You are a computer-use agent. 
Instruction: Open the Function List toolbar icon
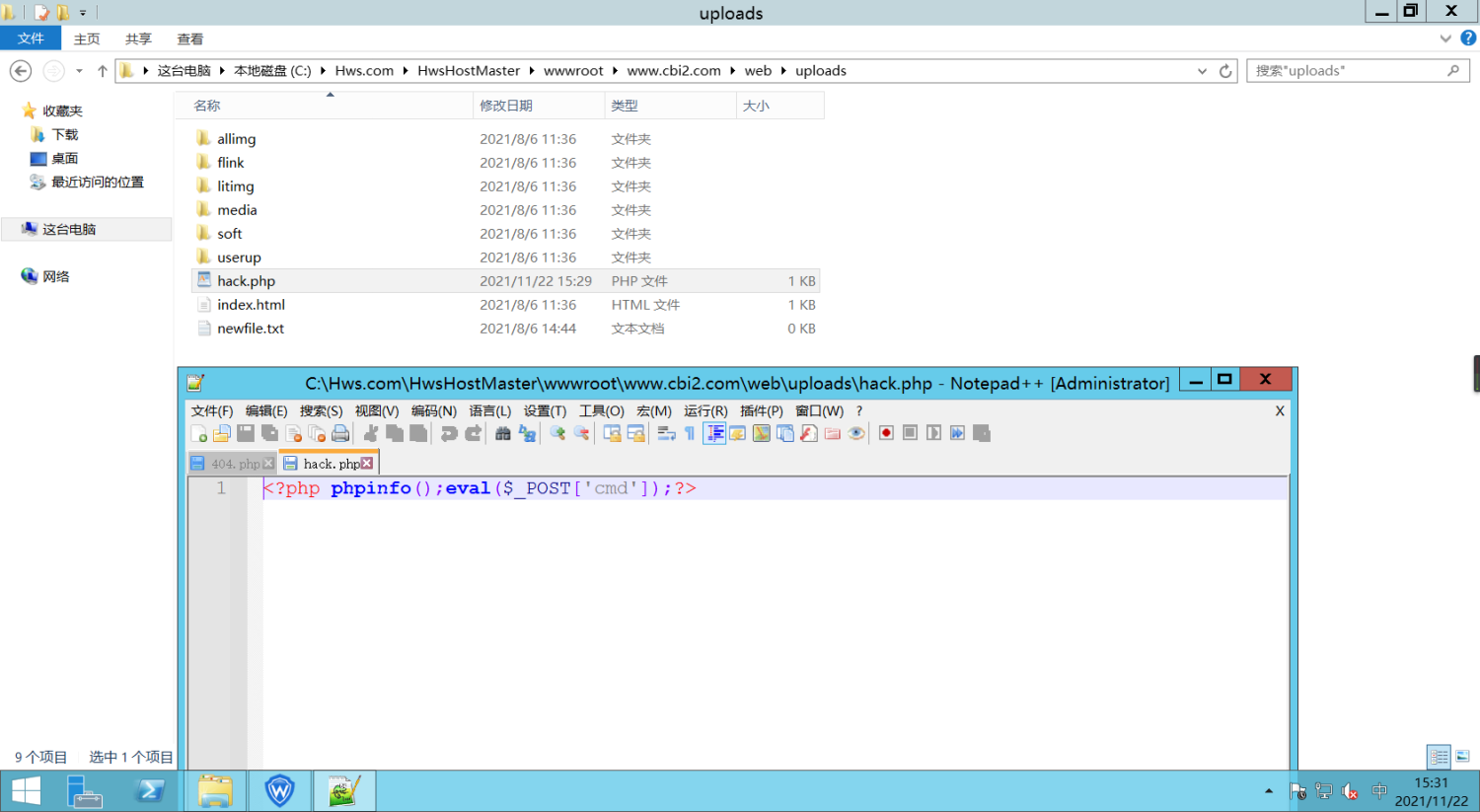[809, 433]
